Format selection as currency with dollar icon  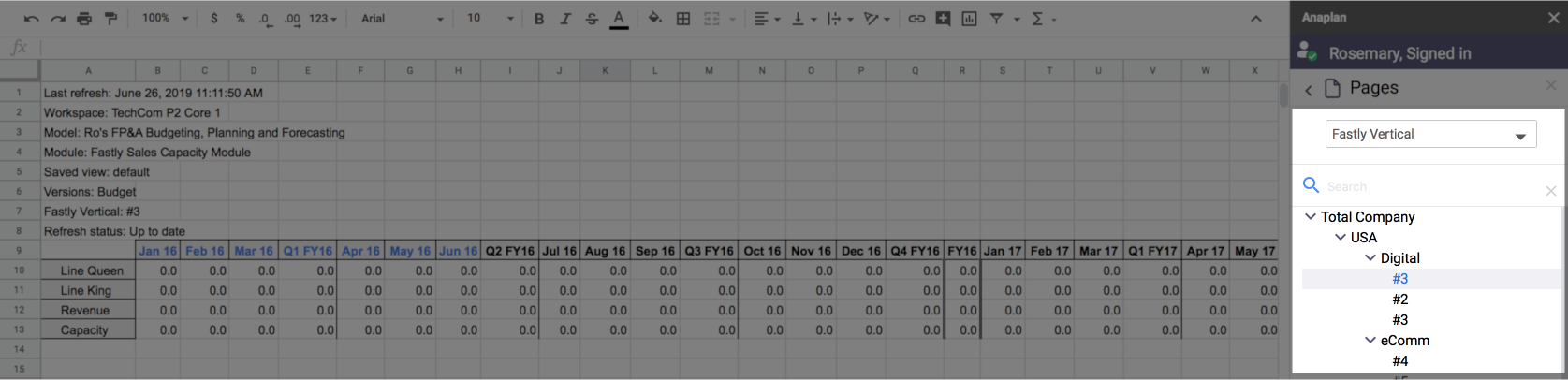click(x=214, y=19)
